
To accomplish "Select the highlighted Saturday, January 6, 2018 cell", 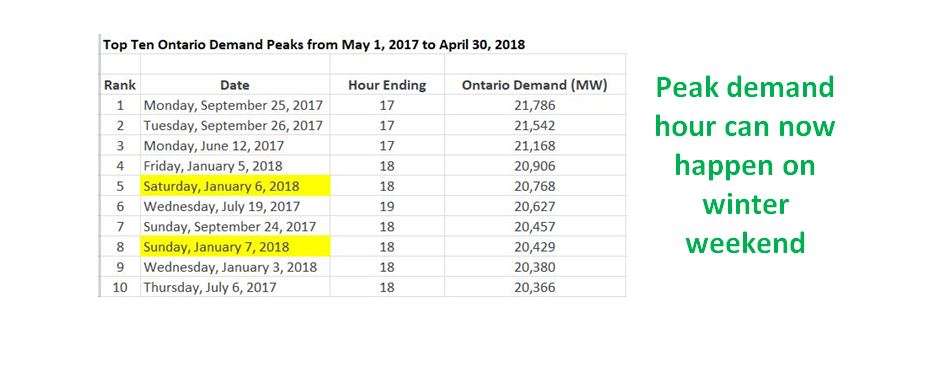I will pos(235,186).
